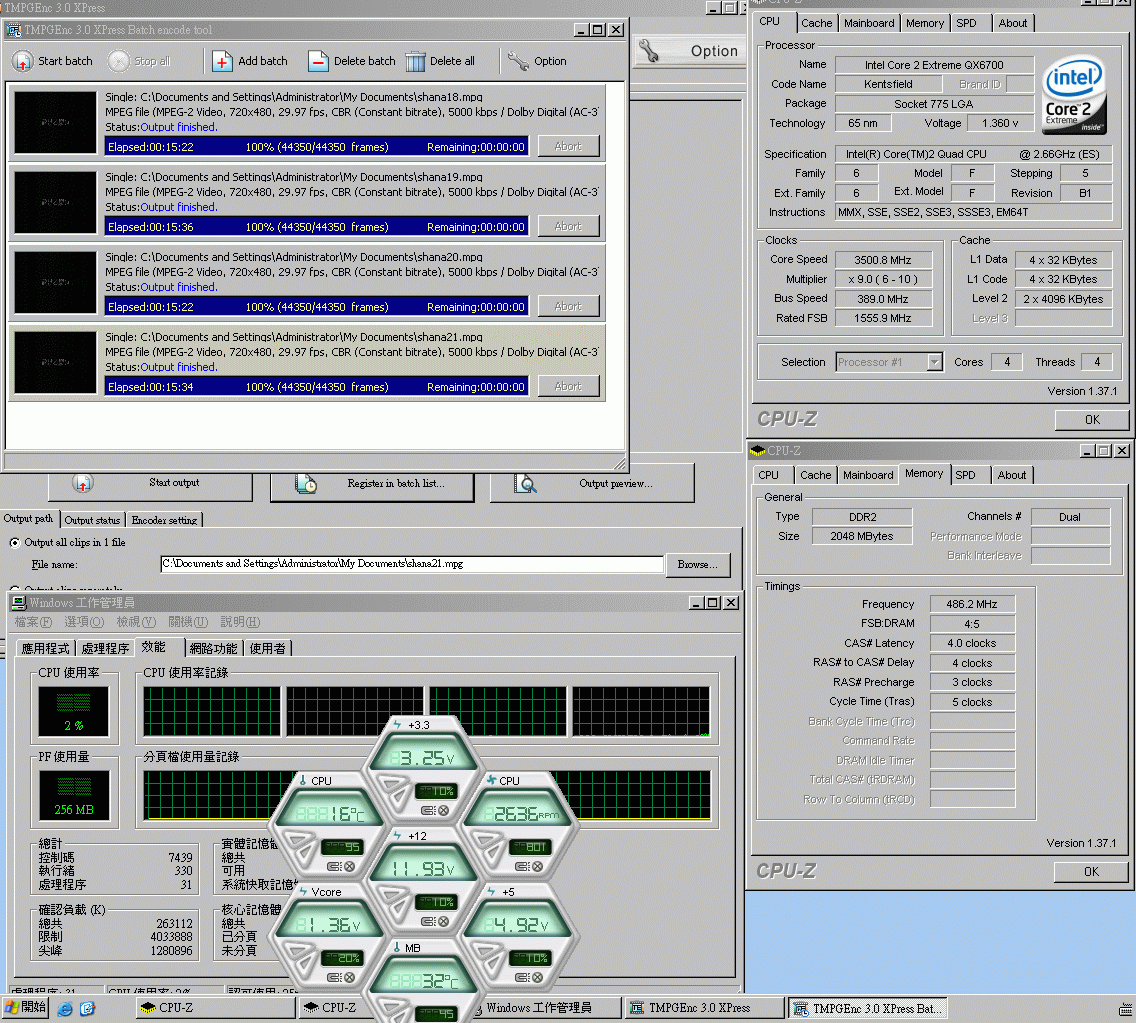
Task: Click the Register in batch list icon
Action: coord(306,483)
